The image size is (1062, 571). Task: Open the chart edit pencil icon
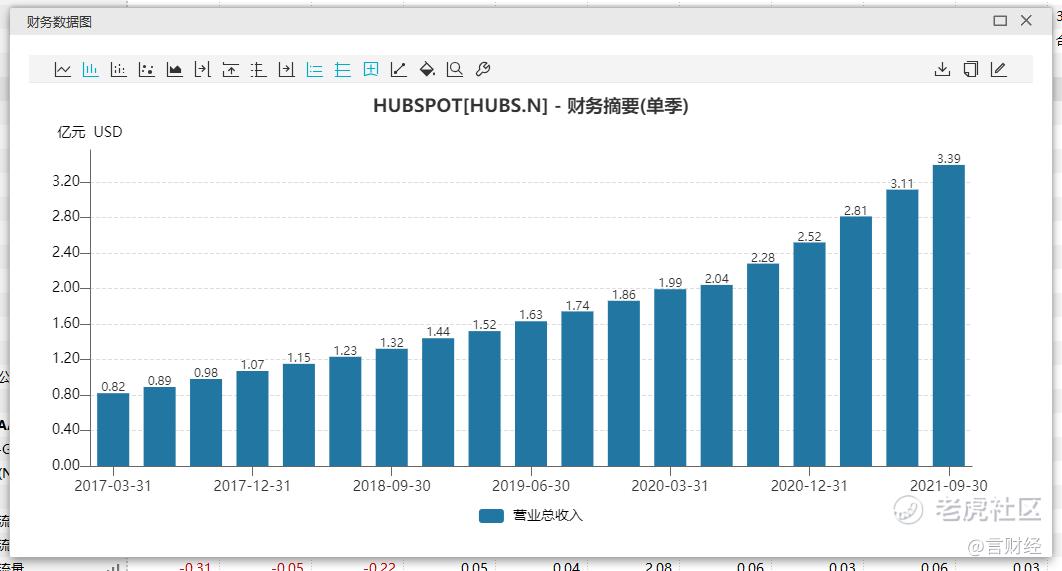pos(998,69)
